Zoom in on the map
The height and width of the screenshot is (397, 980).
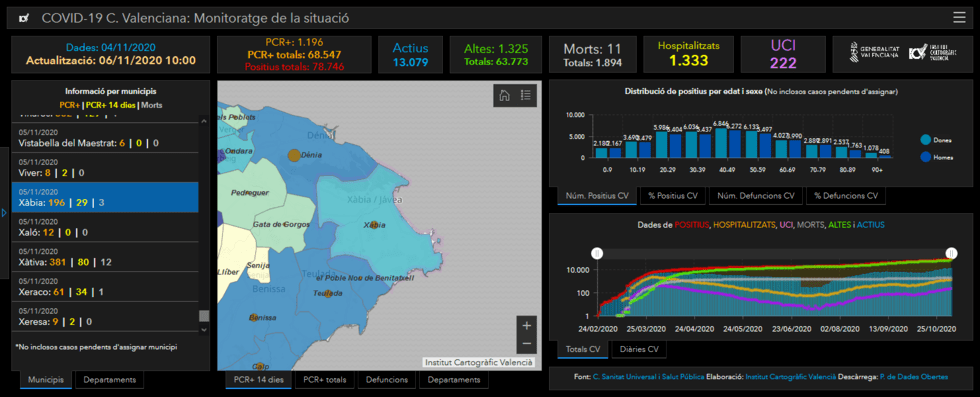[x=526, y=325]
